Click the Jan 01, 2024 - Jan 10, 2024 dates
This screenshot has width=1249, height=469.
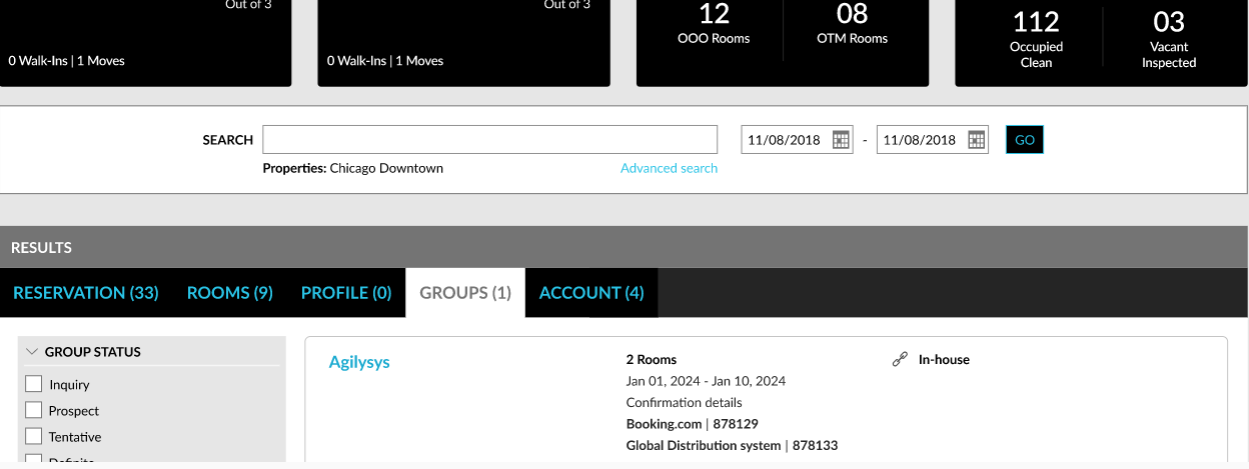(706, 381)
